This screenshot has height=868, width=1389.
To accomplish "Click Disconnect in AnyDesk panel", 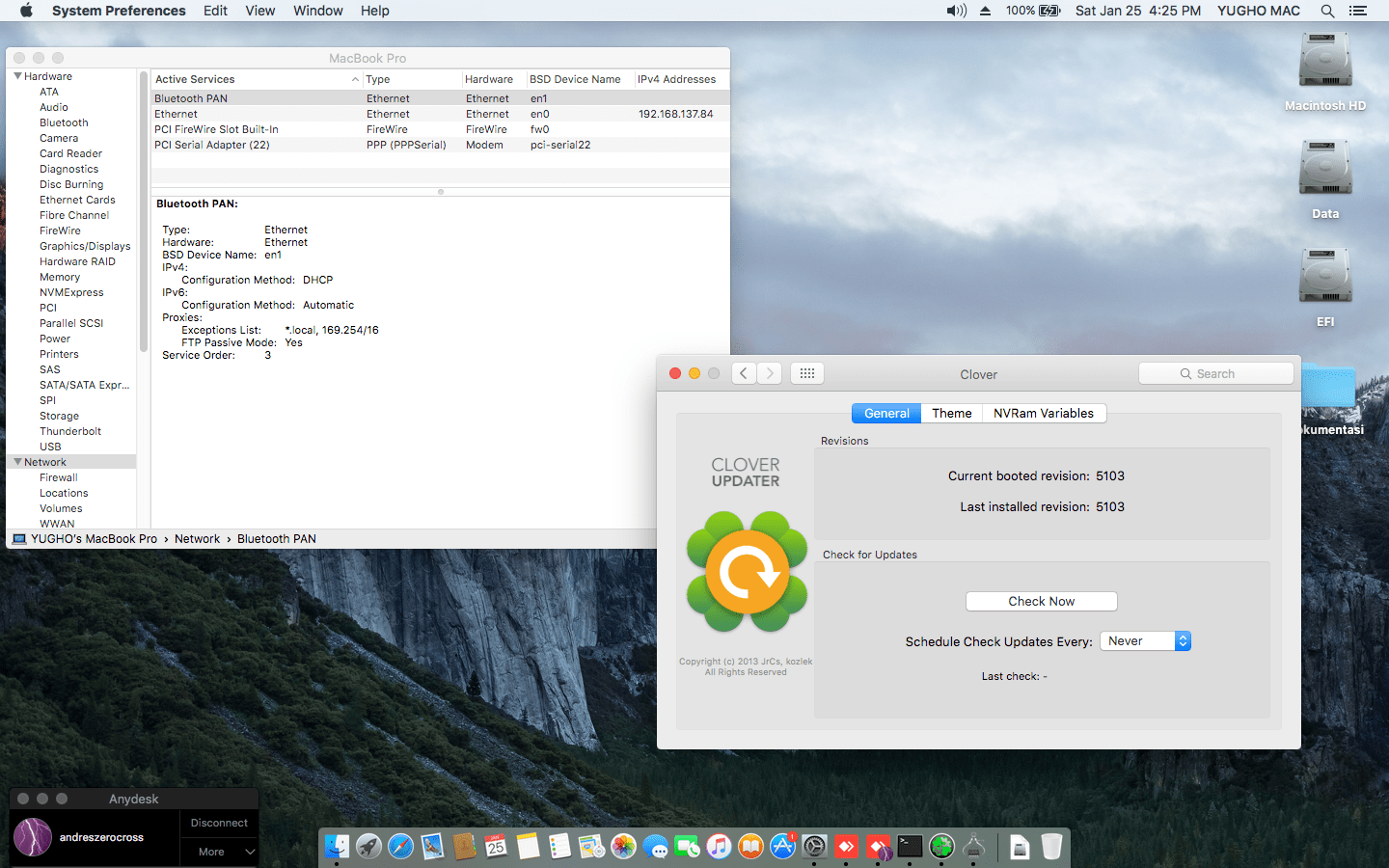I will point(219,823).
